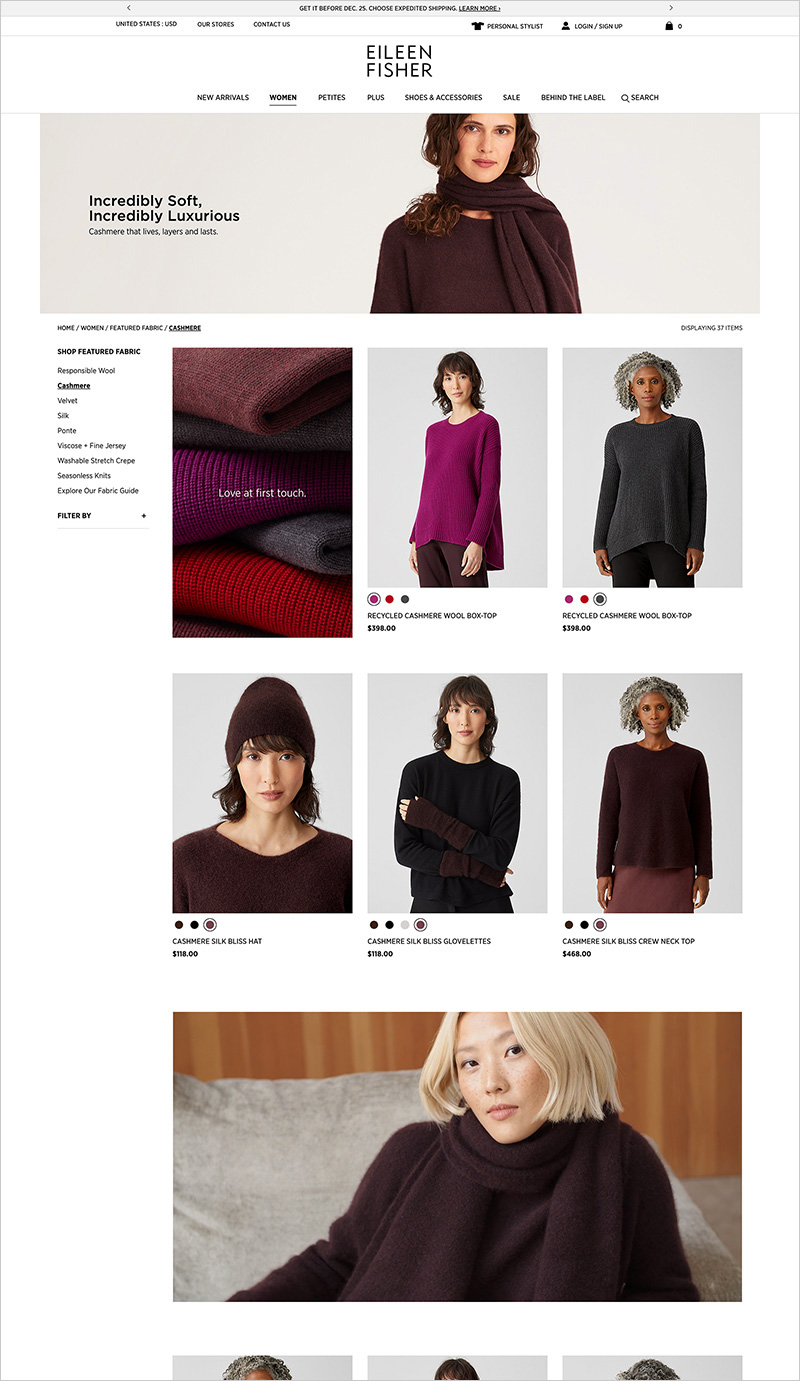
Task: Click the Personal Stylist shirt icon
Action: click(x=477, y=26)
